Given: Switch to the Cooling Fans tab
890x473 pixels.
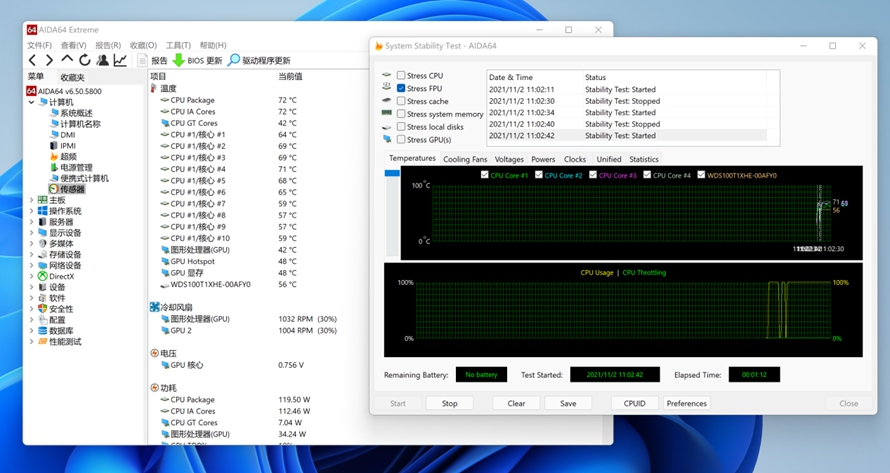Looking at the screenshot, I should 465,159.
